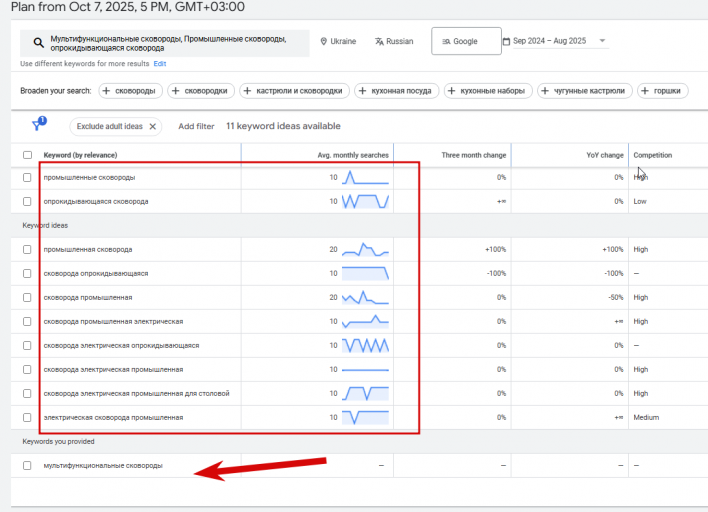Click the keyword search input field

[164, 43]
